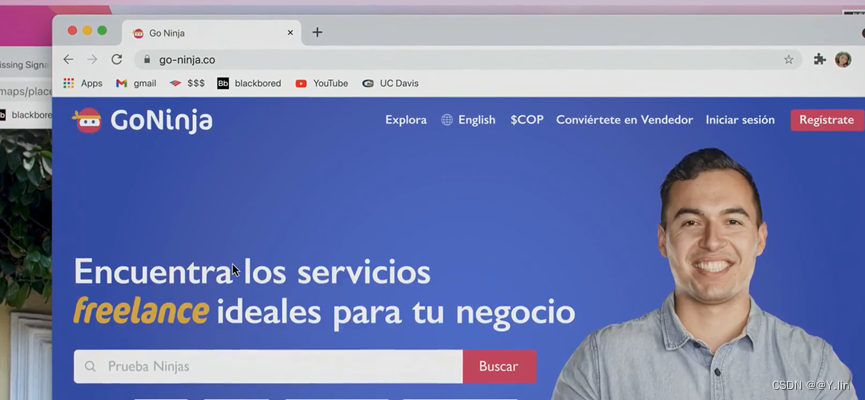The image size is (865, 400).
Task: Click the green fullscreen window button
Action: click(x=102, y=30)
